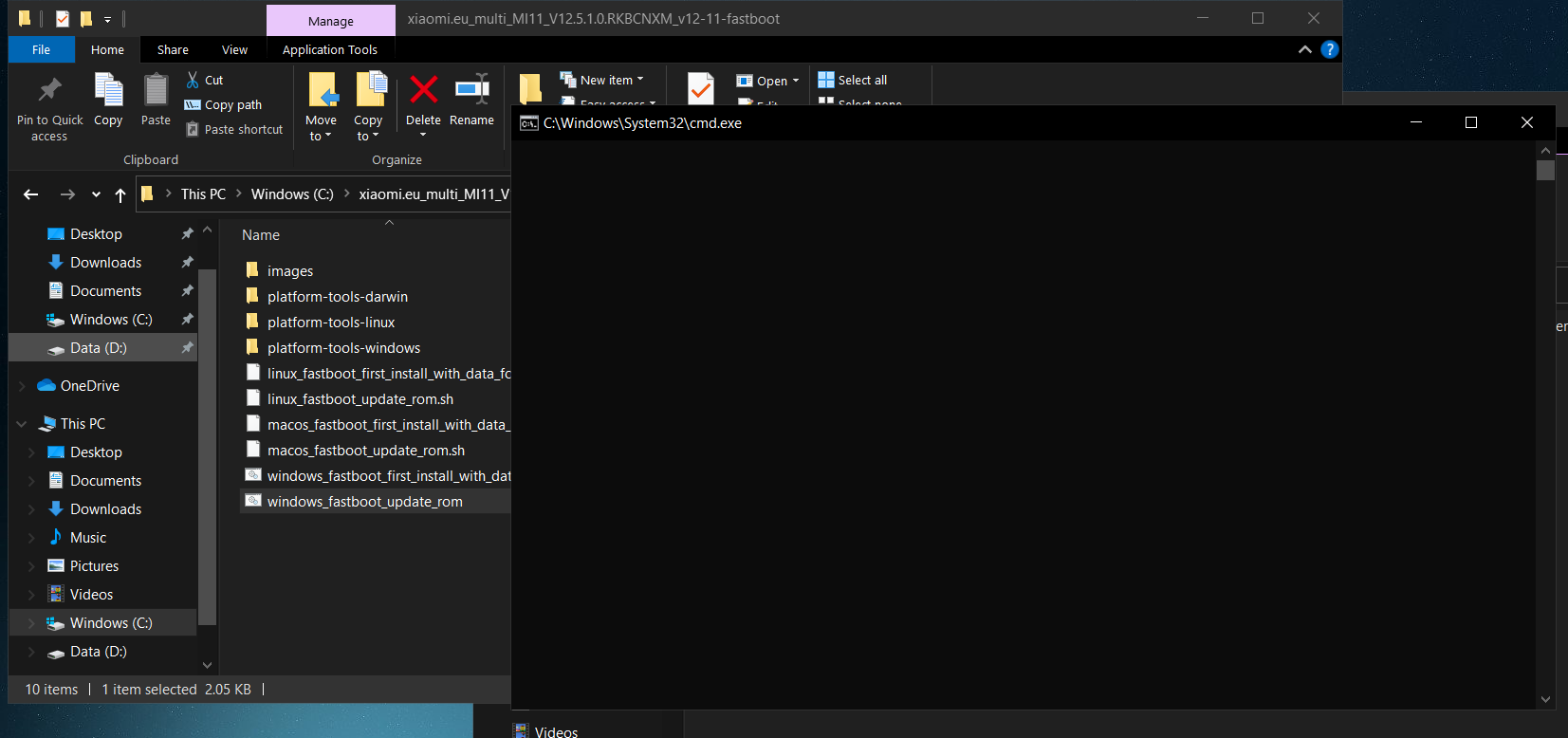This screenshot has width=1568, height=738.
Task: Navigate up one folder level arrow
Action: click(120, 194)
